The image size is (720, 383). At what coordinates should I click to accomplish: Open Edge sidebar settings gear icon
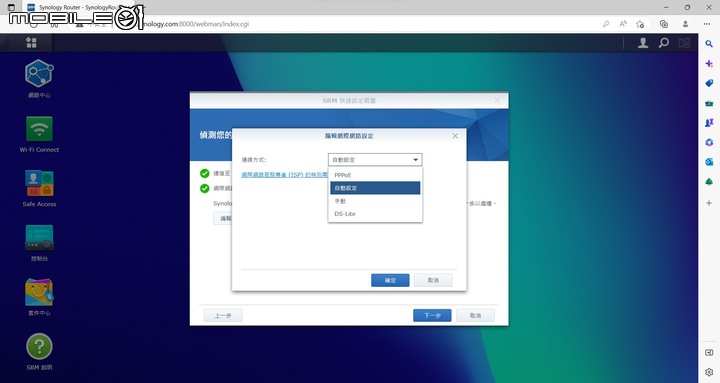709,372
